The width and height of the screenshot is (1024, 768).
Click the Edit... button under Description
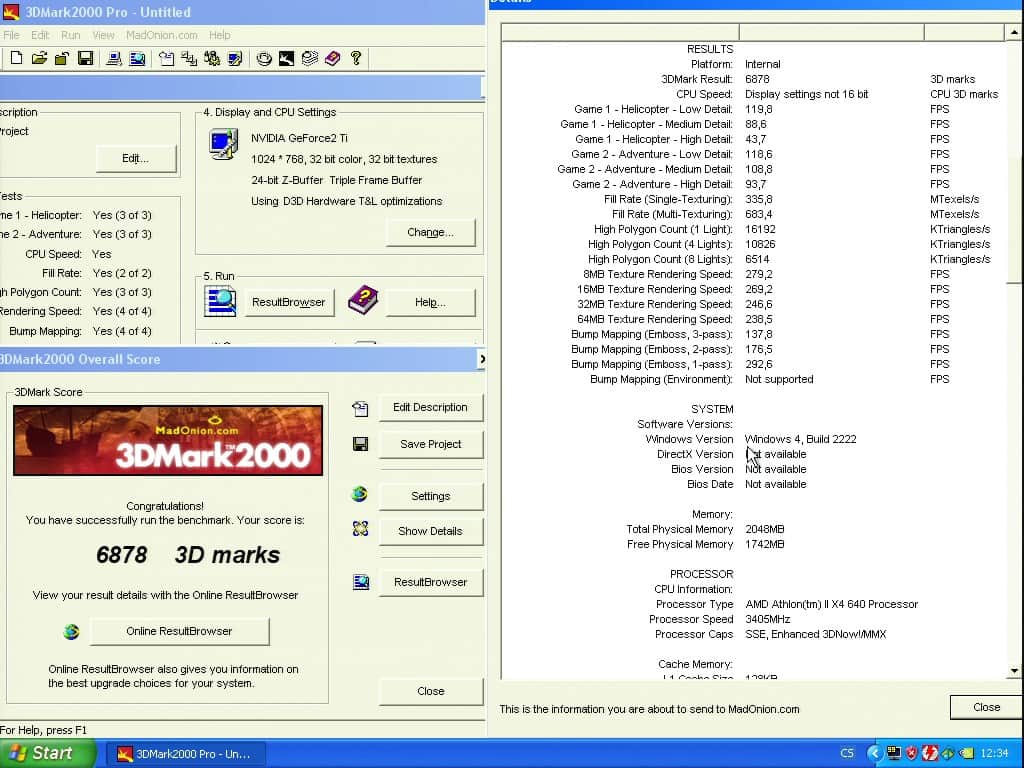click(x=136, y=159)
